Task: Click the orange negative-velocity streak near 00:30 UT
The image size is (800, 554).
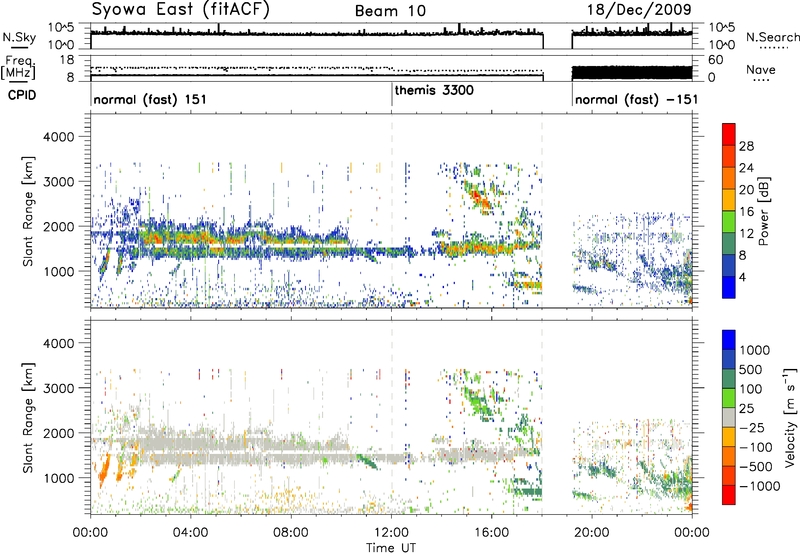Action: (x=104, y=470)
